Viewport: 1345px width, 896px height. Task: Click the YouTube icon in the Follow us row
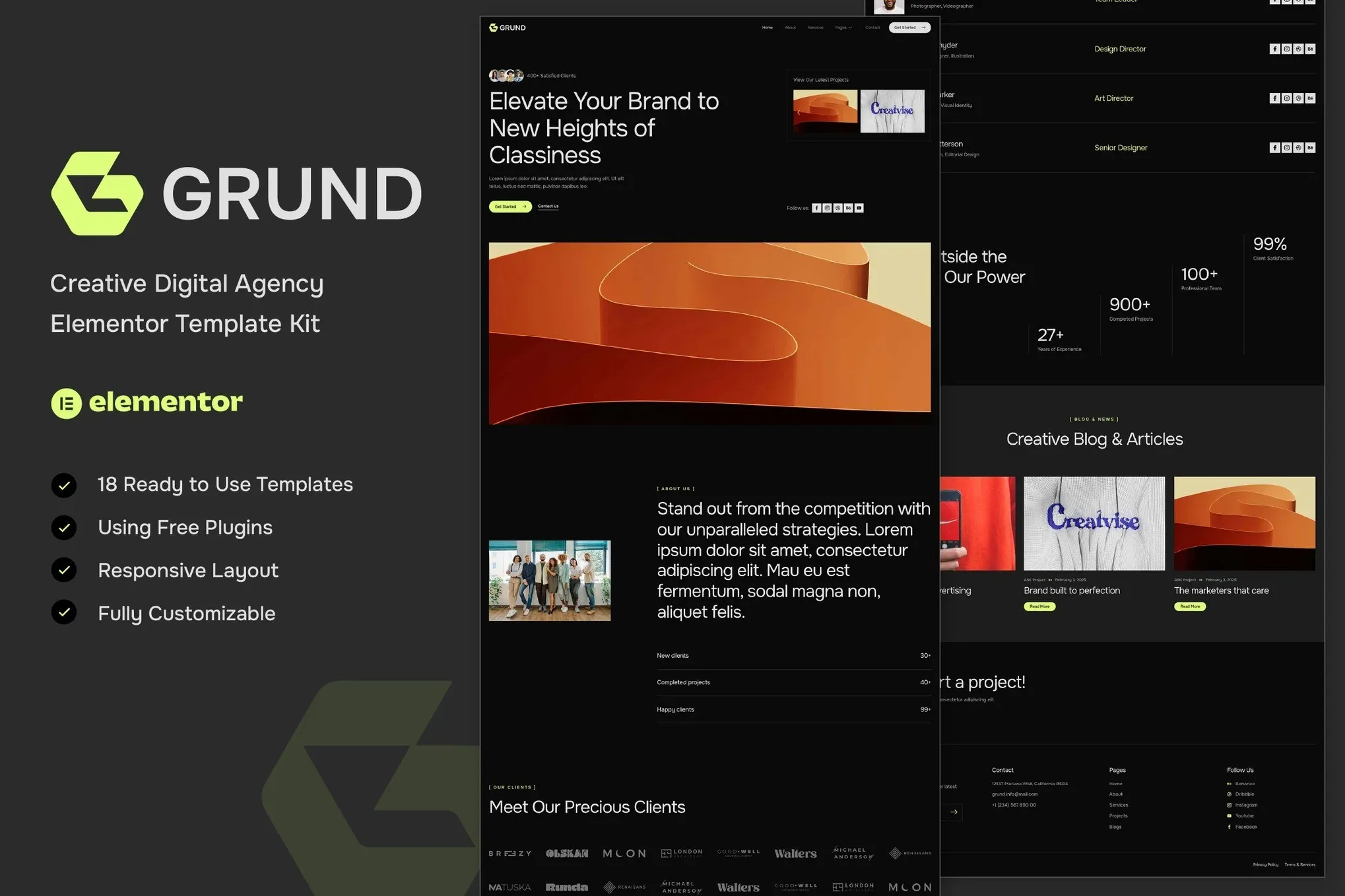[859, 208]
